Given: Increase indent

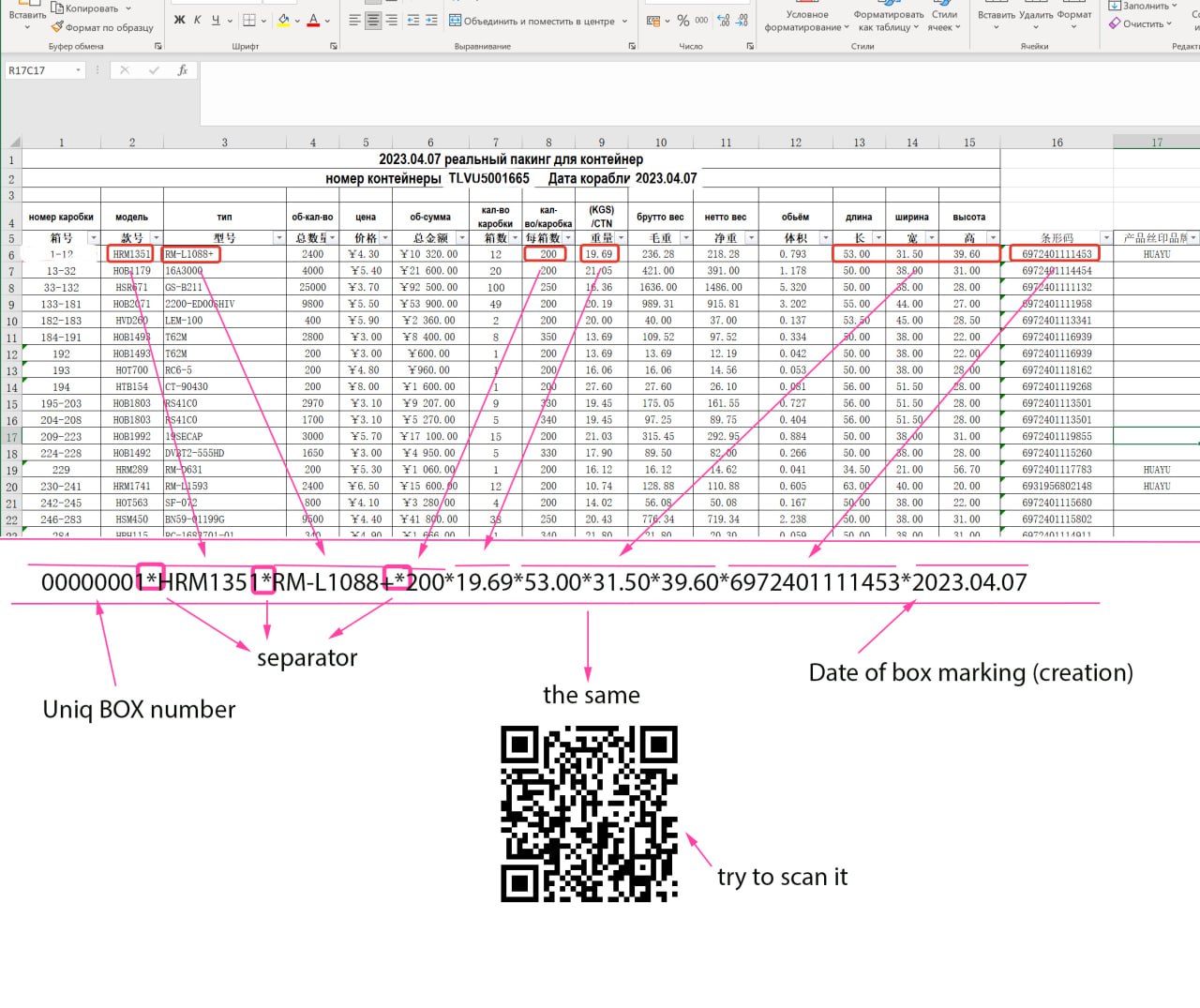Looking at the screenshot, I should [431, 20].
